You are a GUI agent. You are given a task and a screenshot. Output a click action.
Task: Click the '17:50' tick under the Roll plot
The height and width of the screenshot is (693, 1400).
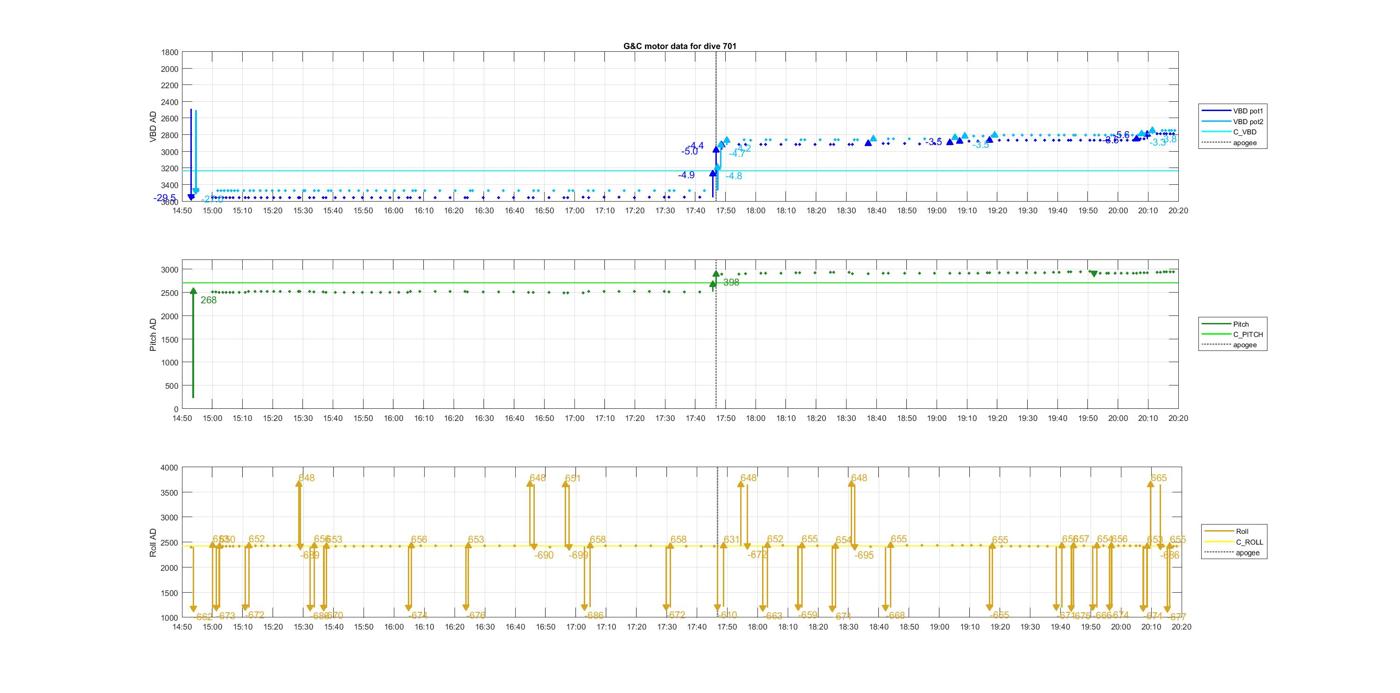click(726, 627)
